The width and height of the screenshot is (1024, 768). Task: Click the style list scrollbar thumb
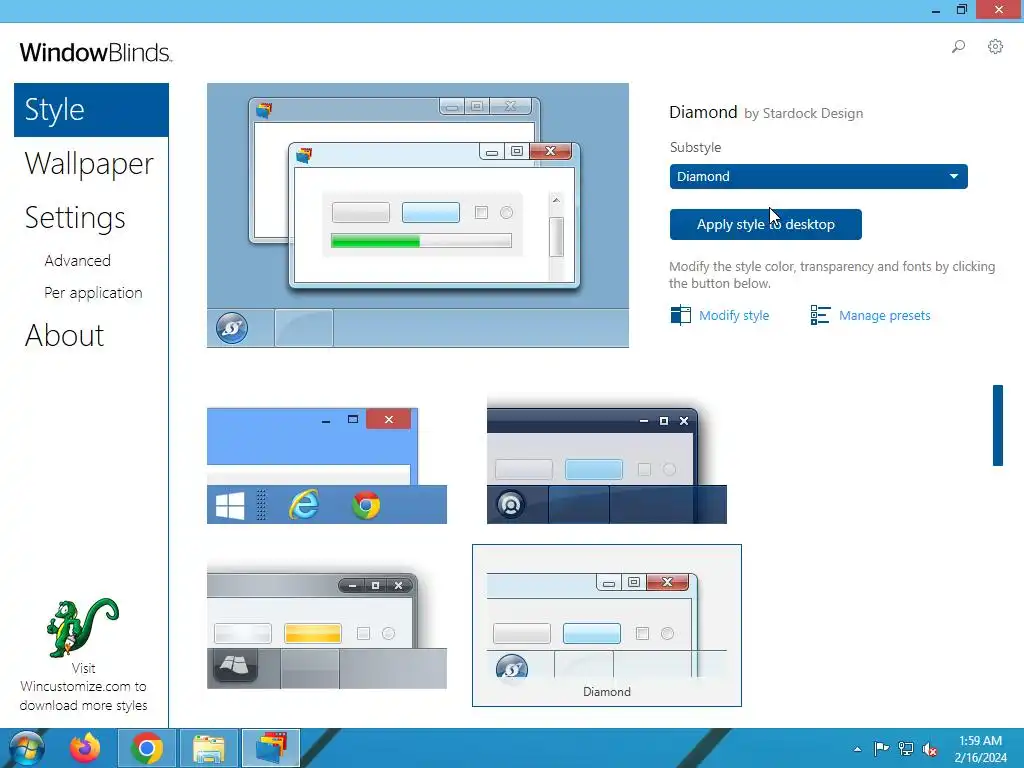point(998,425)
